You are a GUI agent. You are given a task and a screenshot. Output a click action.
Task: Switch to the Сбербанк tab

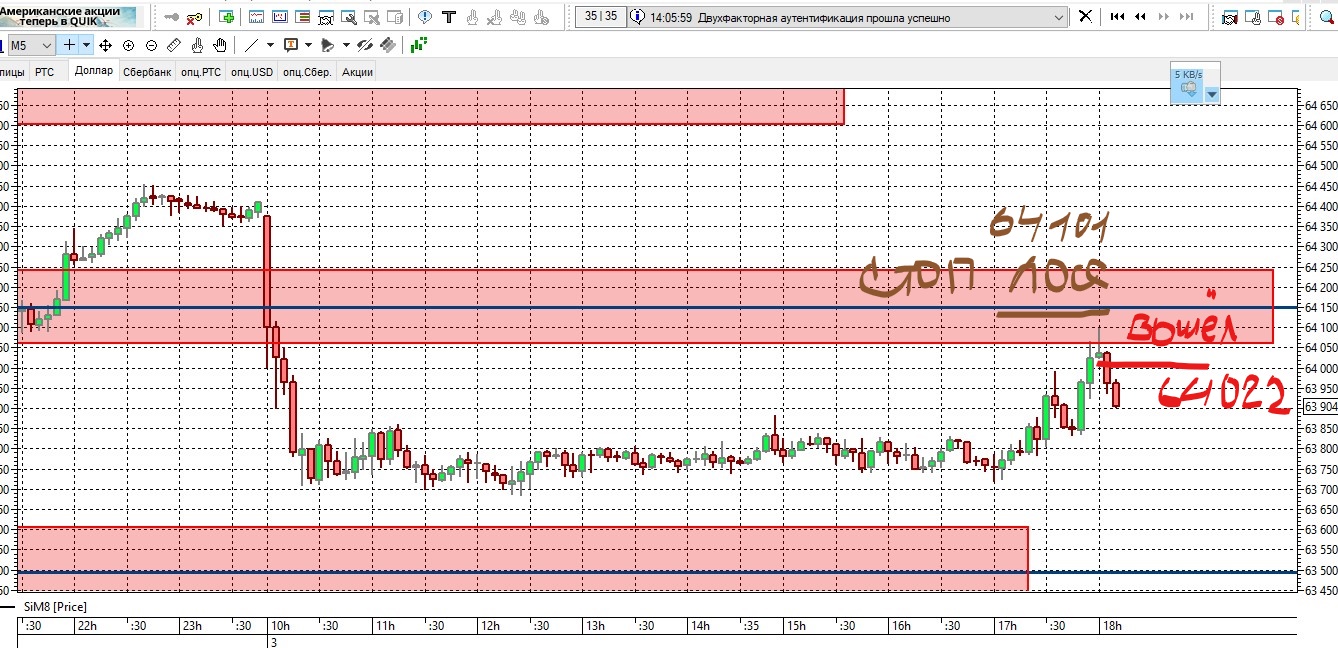click(x=147, y=72)
